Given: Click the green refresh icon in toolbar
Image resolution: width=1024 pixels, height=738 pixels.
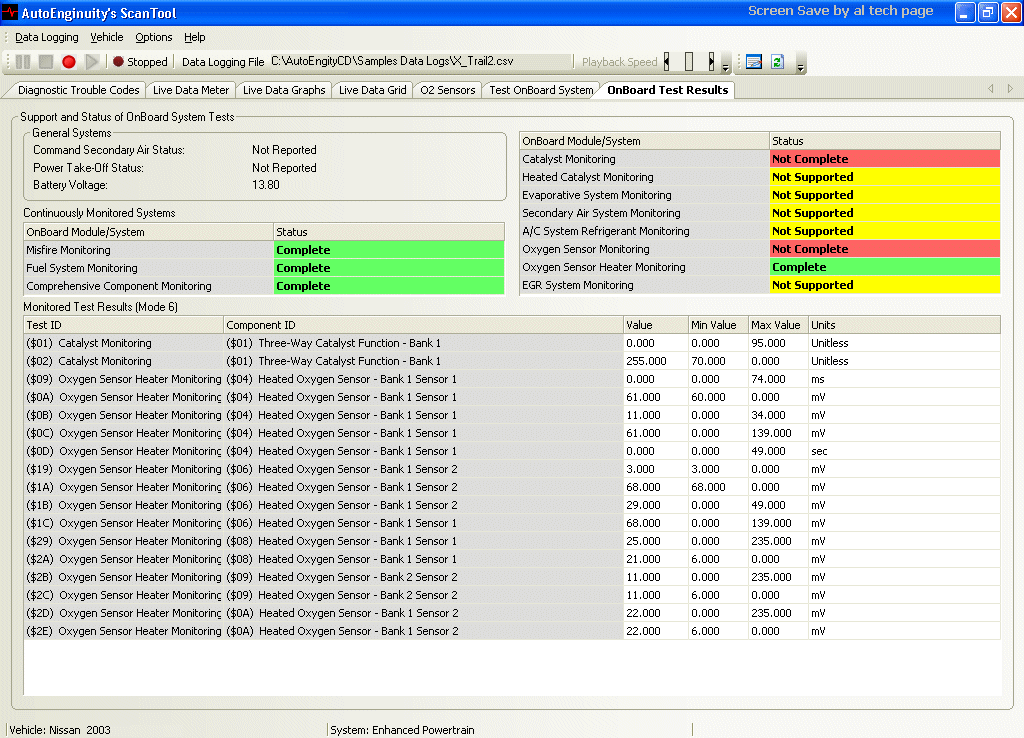Looking at the screenshot, I should pos(777,62).
